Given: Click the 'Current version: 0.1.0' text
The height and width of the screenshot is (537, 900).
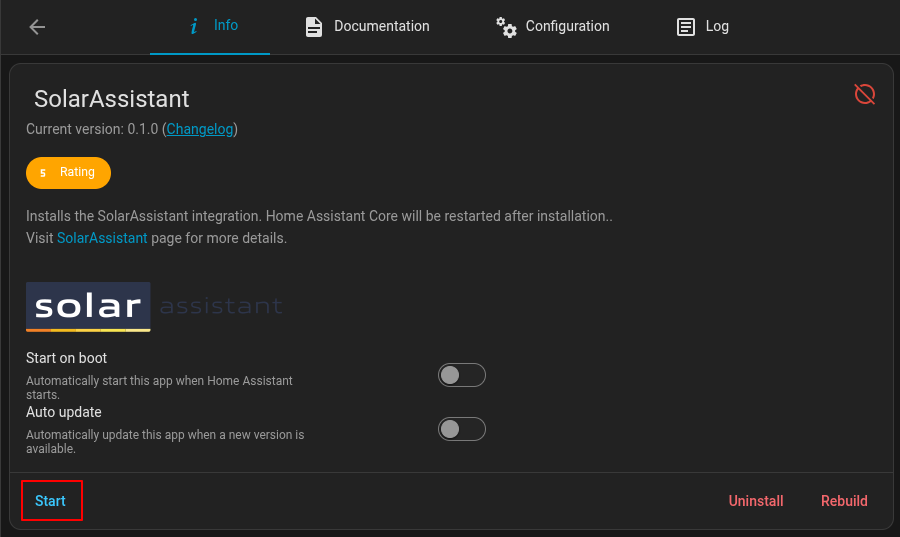Looking at the screenshot, I should coord(92,129).
